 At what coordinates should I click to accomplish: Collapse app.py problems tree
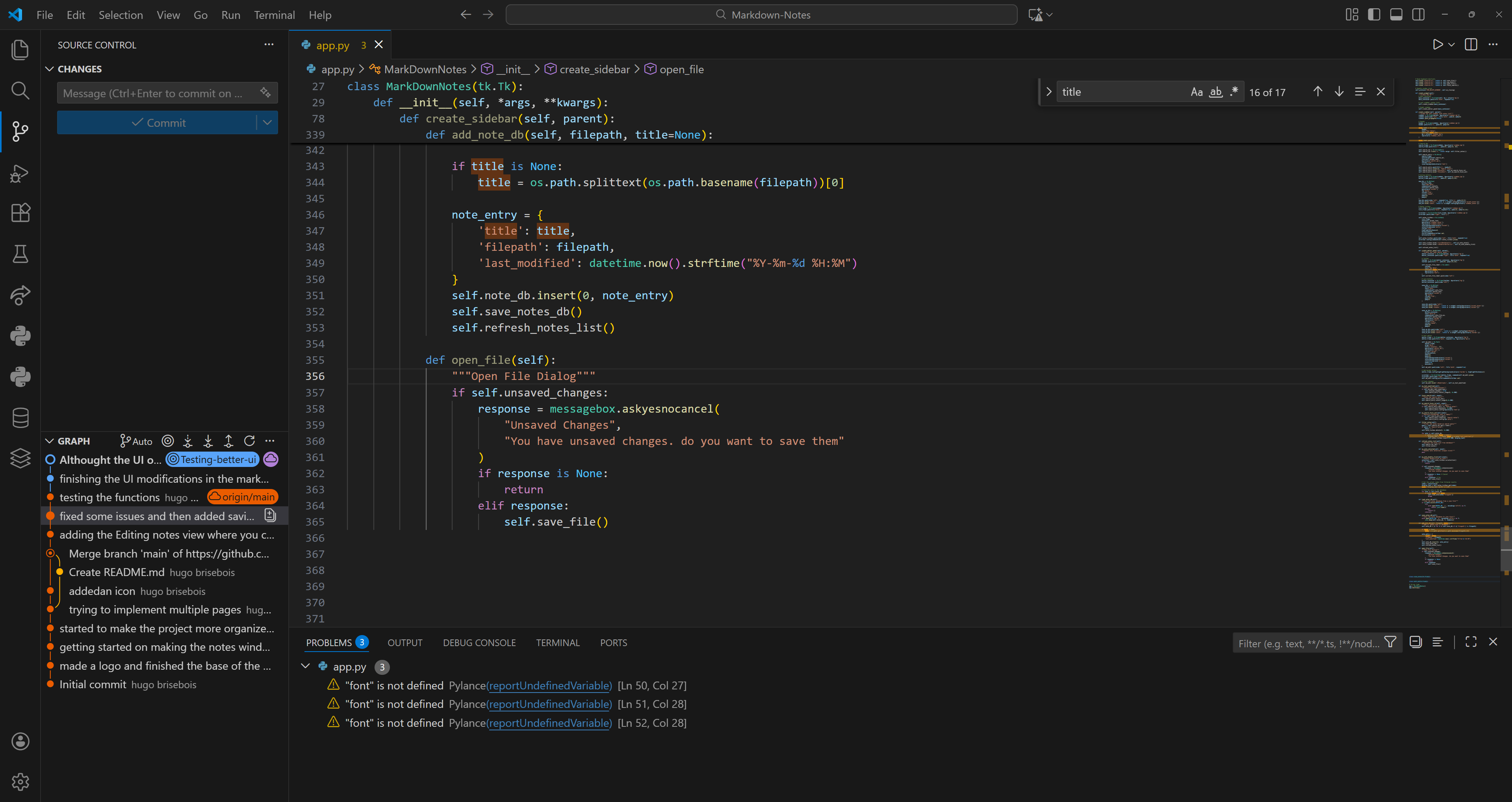coord(305,666)
